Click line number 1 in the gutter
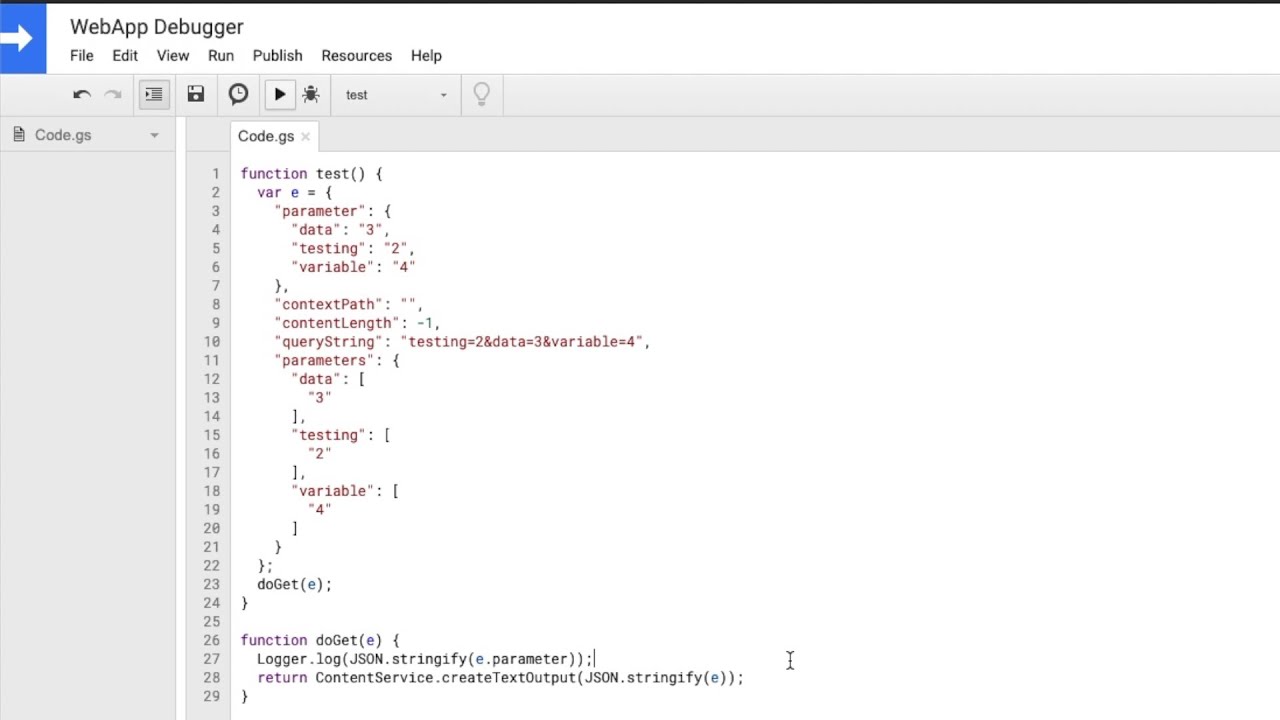This screenshot has height=720, width=1280. tap(215, 174)
